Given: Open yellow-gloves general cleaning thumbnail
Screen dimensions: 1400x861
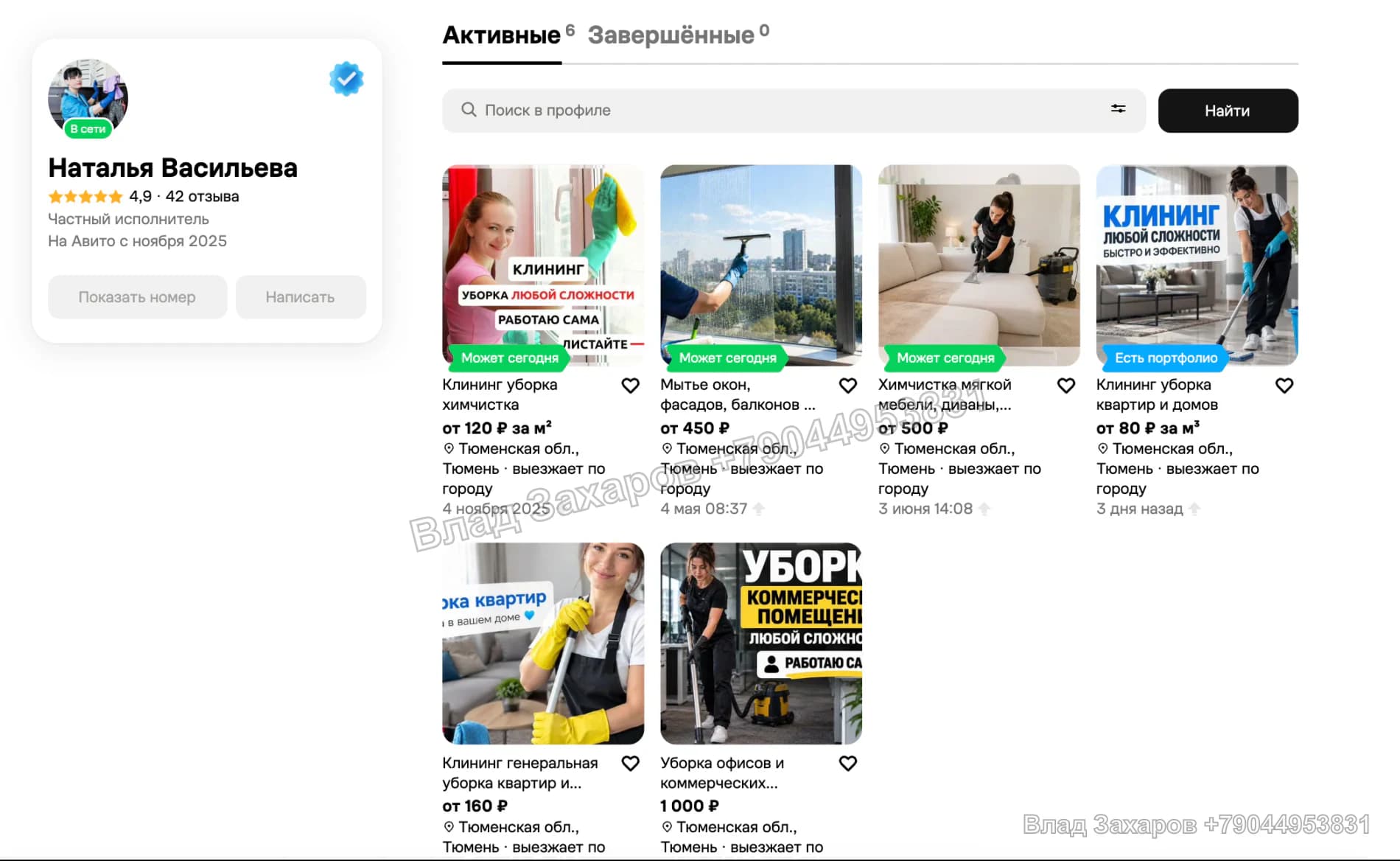Looking at the screenshot, I should pos(543,644).
